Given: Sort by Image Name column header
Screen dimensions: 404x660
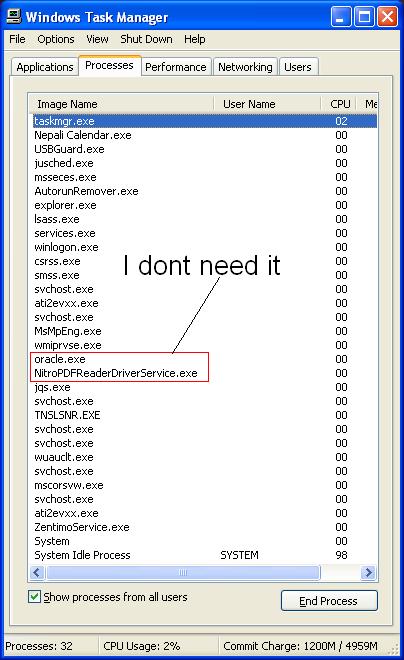Looking at the screenshot, I should [121, 104].
